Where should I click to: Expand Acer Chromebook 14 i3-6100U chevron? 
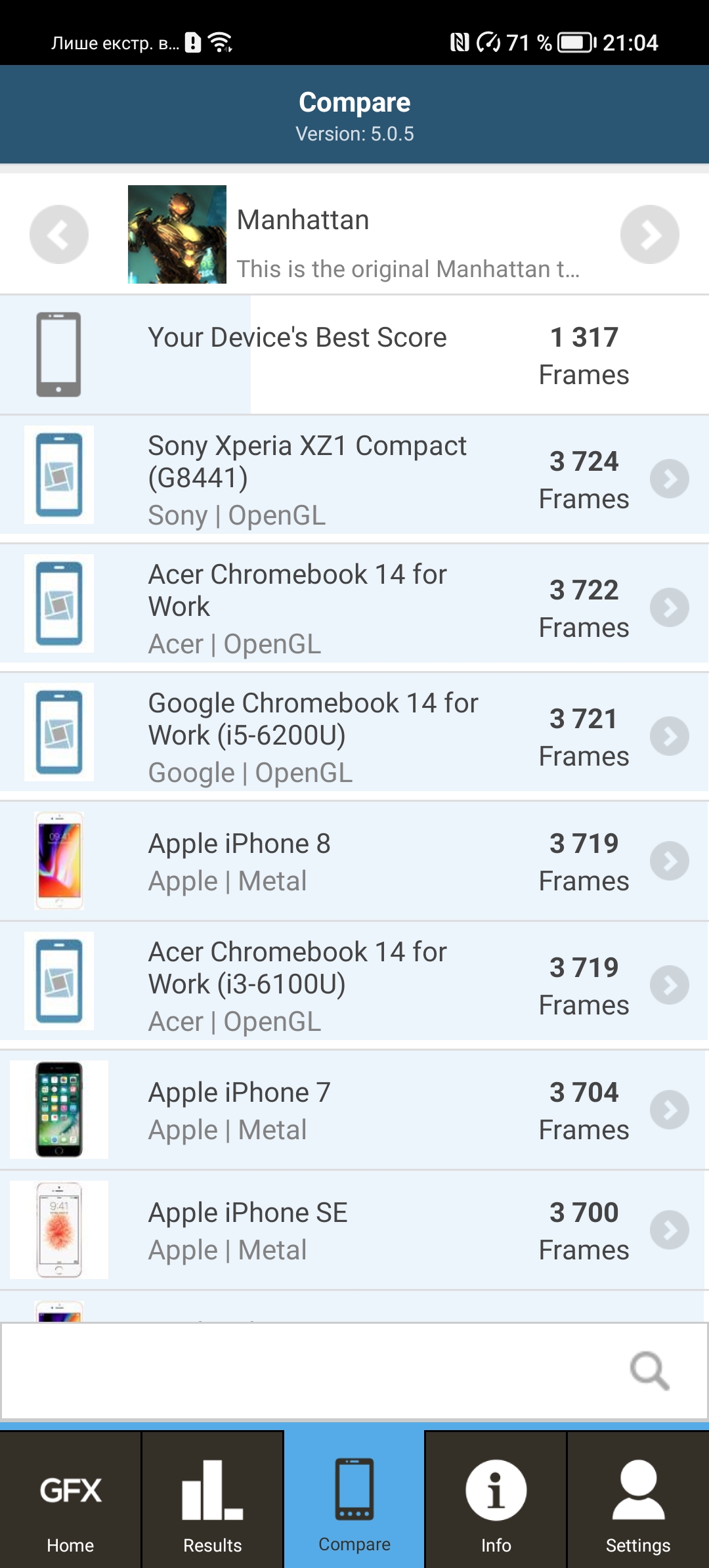670,985
